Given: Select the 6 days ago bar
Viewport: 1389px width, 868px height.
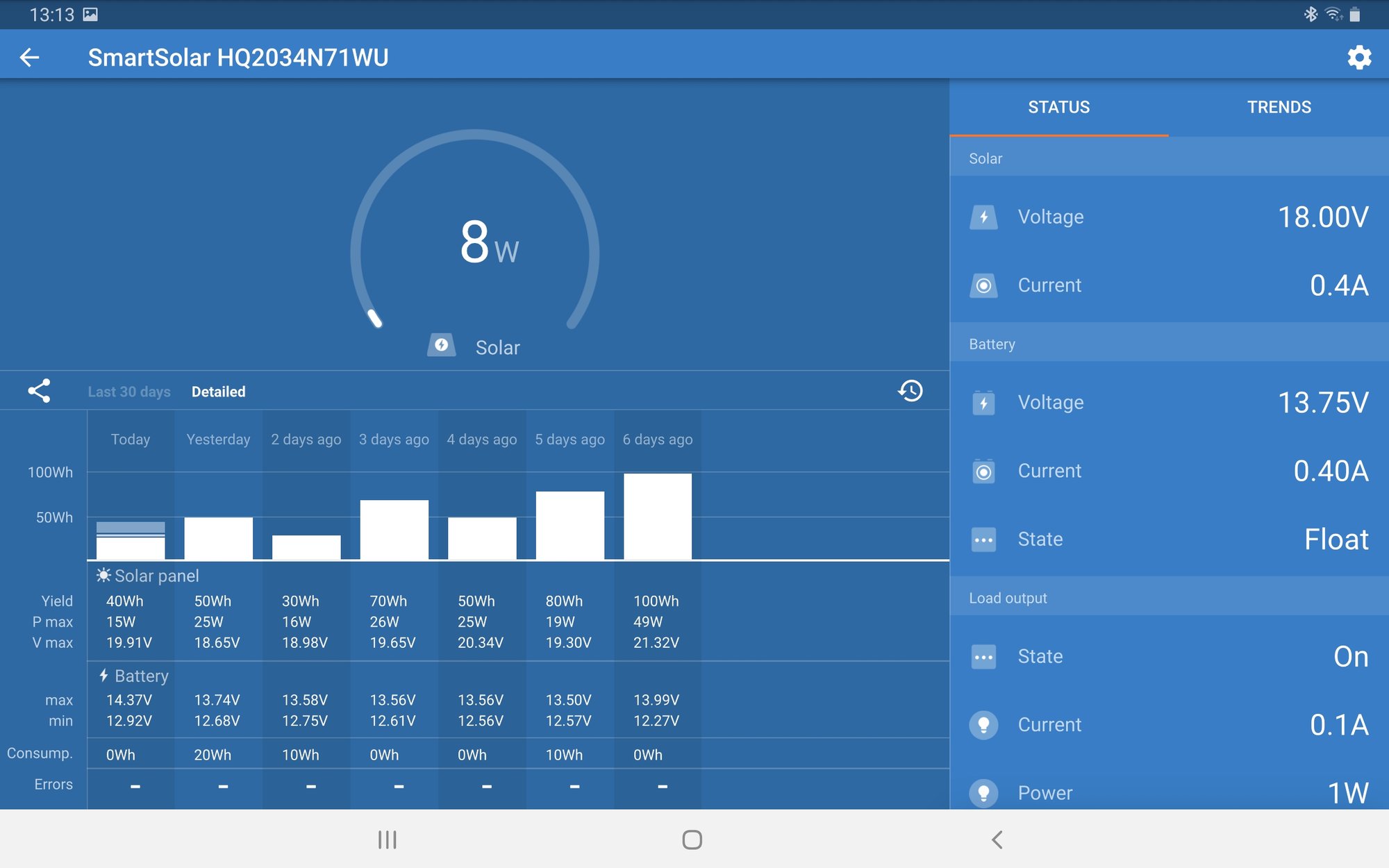Looking at the screenshot, I should coord(658,517).
